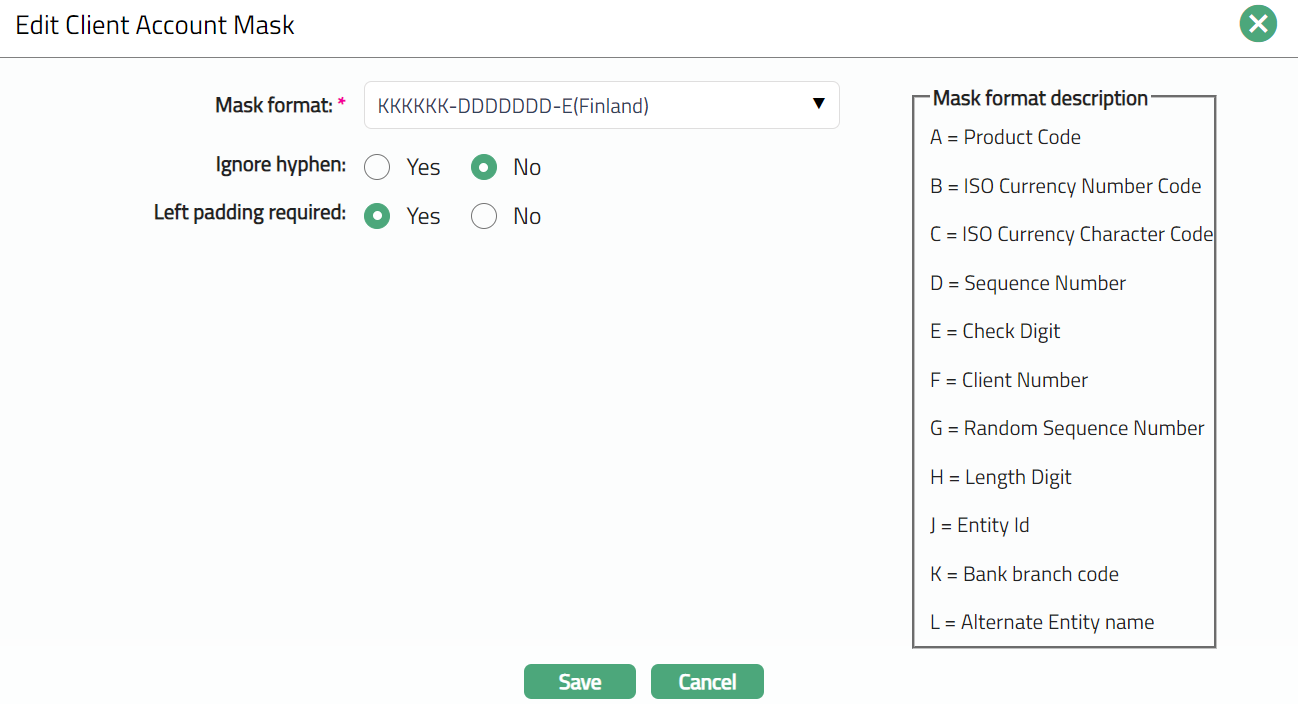Close the Edit Client Account Mask dialog

coord(1258,24)
